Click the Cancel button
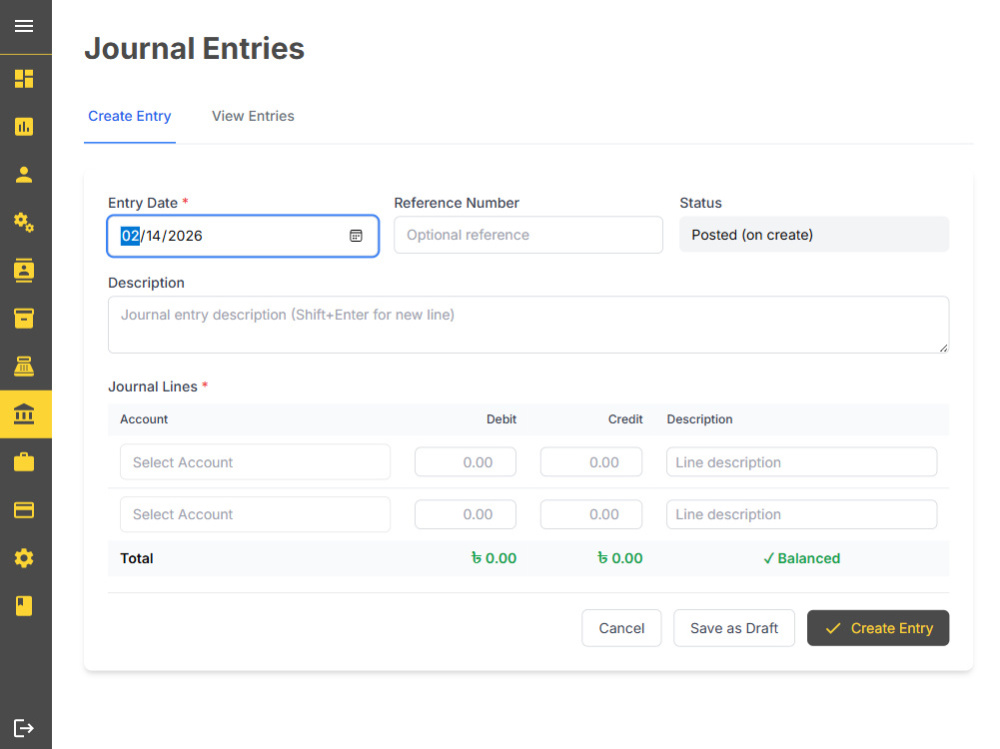Image resolution: width=1000 pixels, height=749 pixels. pos(622,628)
